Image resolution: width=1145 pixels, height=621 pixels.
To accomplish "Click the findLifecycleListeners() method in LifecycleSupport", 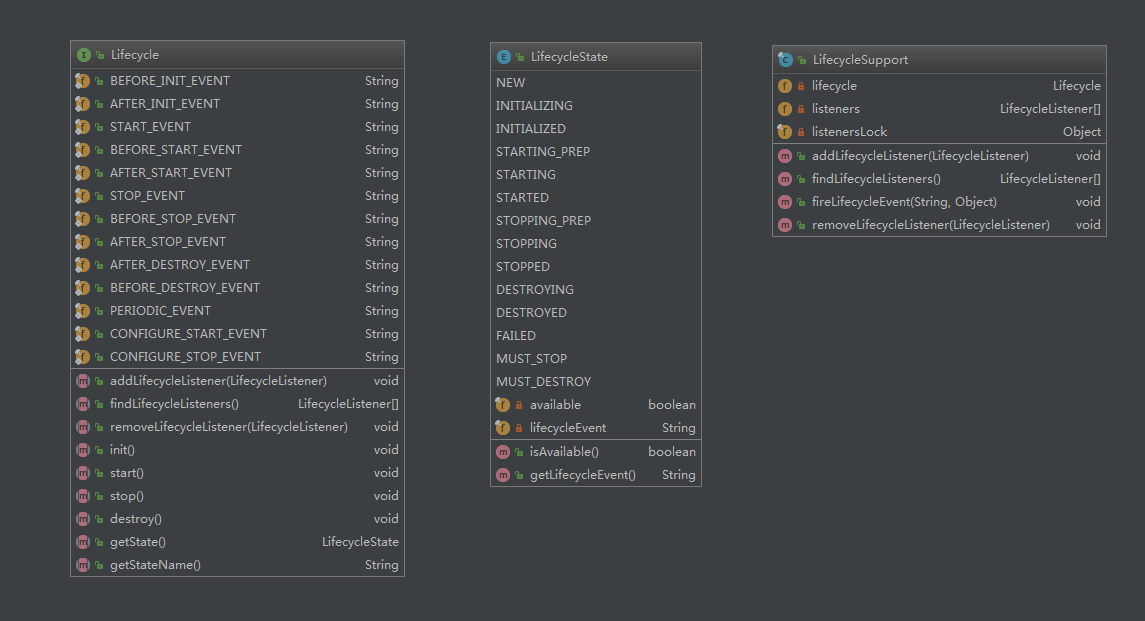I will point(876,179).
